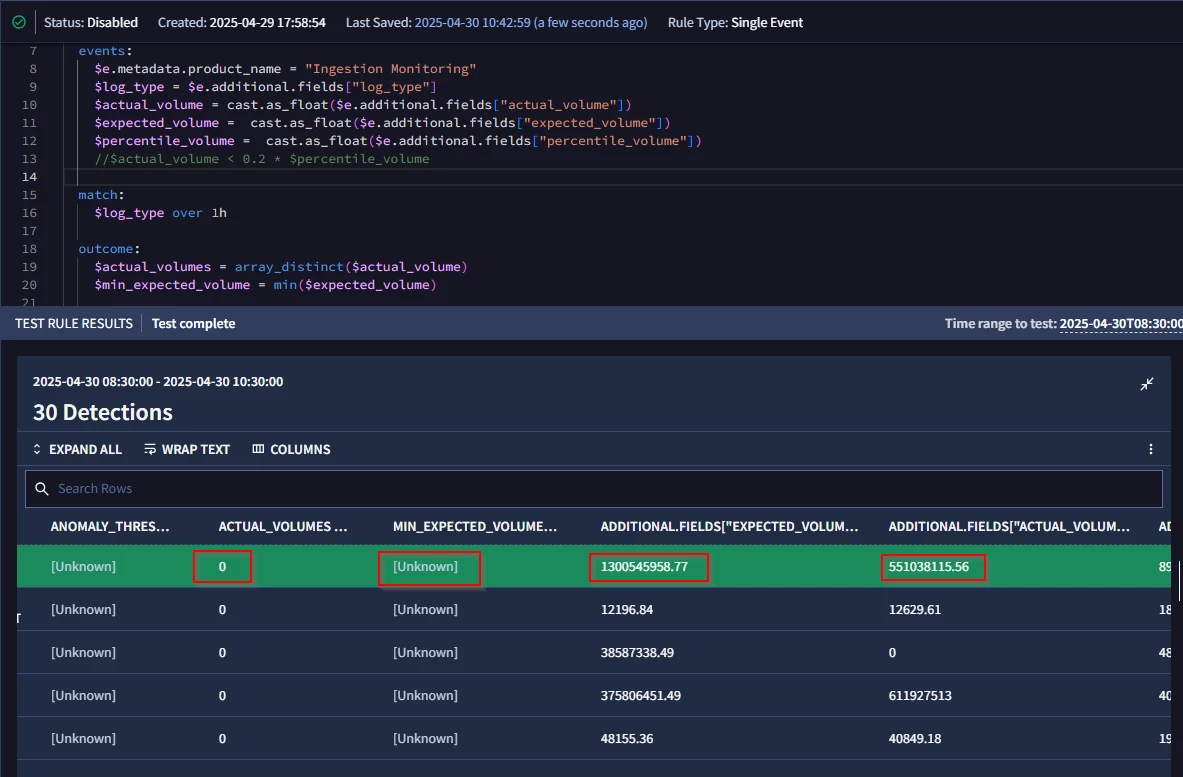
Task: Click the cell showing 40849.18
Action: [x=914, y=739]
